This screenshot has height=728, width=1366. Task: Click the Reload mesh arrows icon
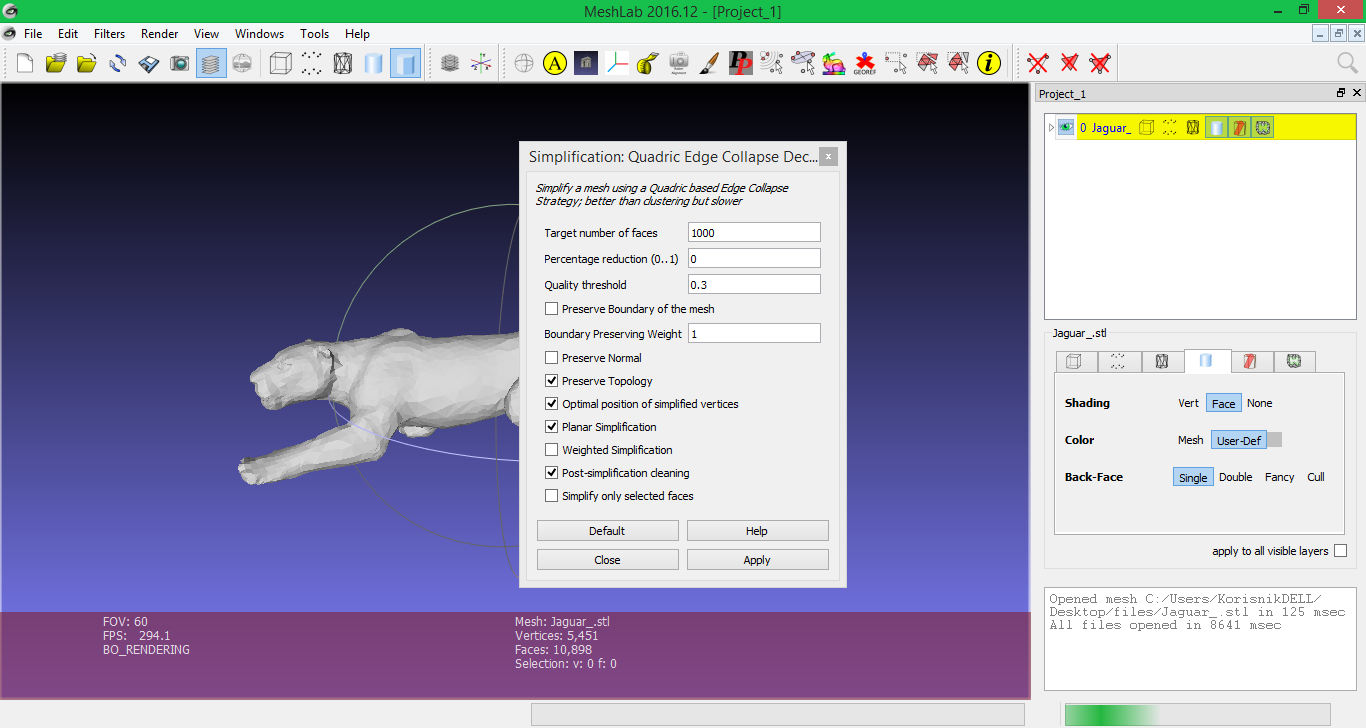(118, 64)
